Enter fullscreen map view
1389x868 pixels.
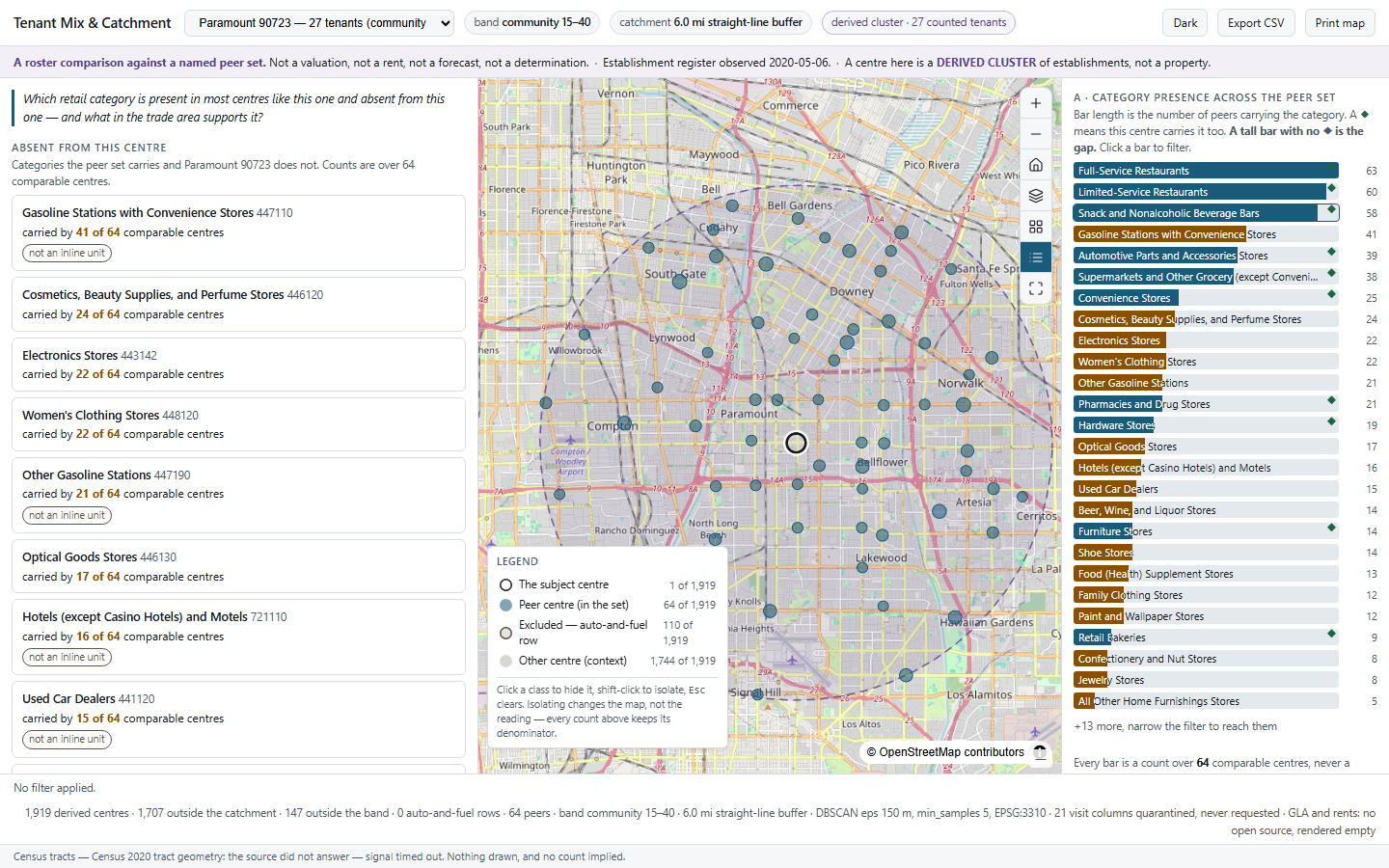click(x=1035, y=288)
